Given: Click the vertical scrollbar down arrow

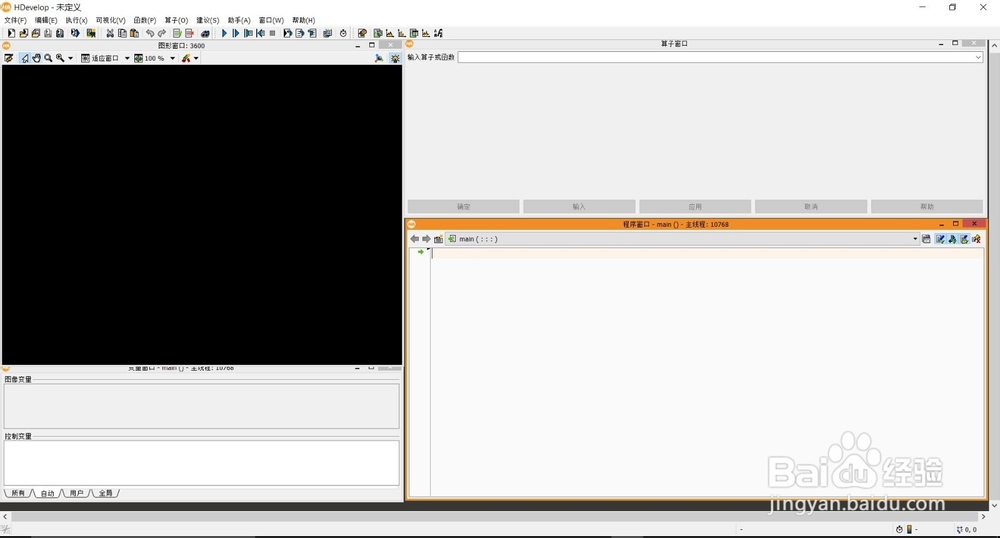Looking at the screenshot, I should pos(994,505).
